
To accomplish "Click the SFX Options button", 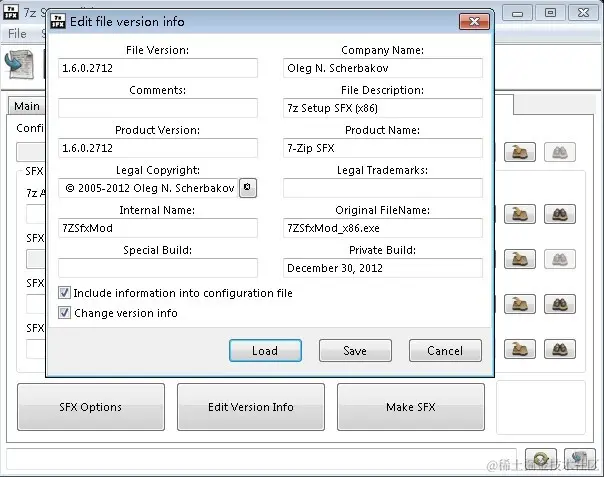I will click(x=91, y=406).
